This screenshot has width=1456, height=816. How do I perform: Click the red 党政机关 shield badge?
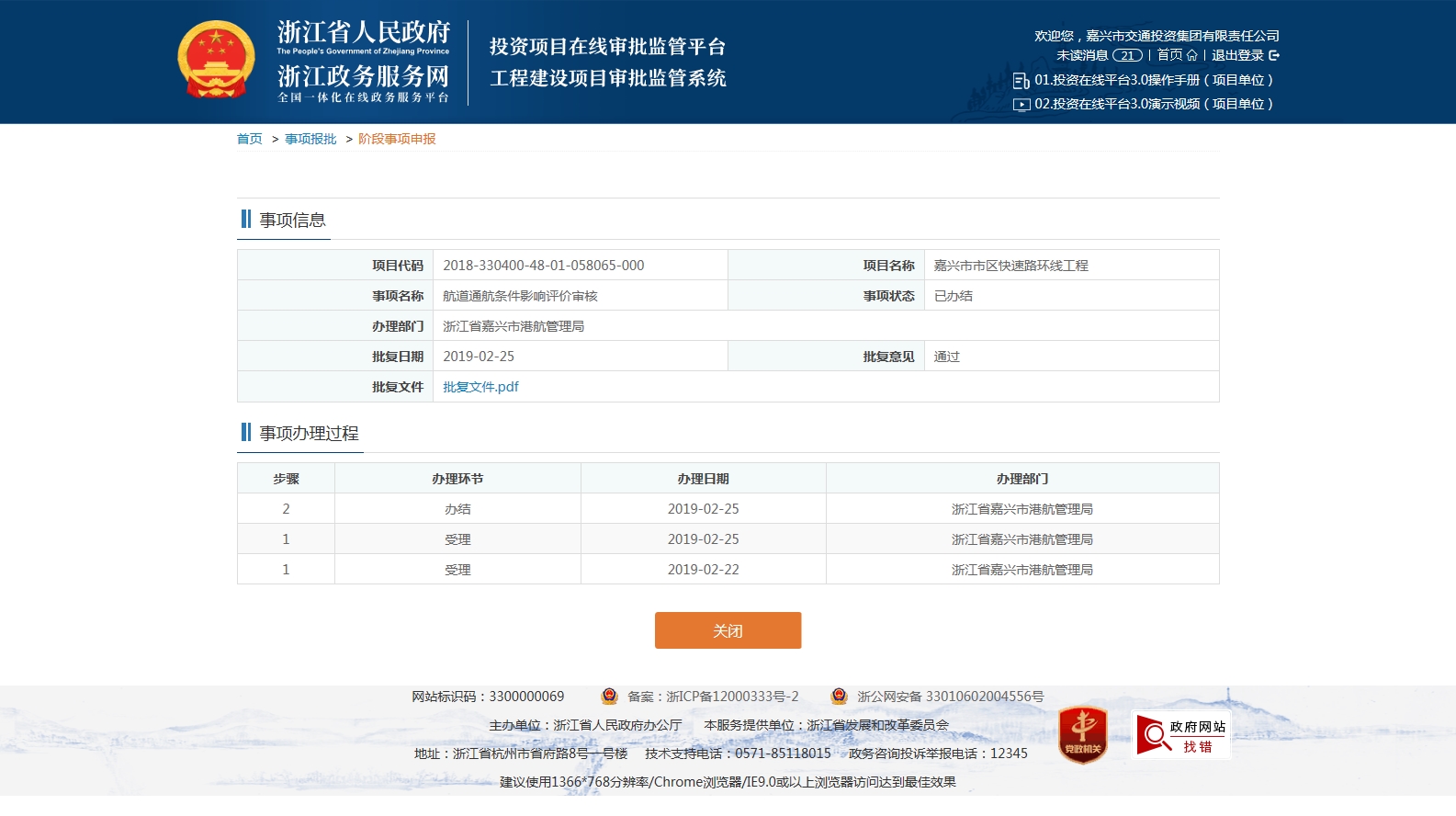(1082, 734)
